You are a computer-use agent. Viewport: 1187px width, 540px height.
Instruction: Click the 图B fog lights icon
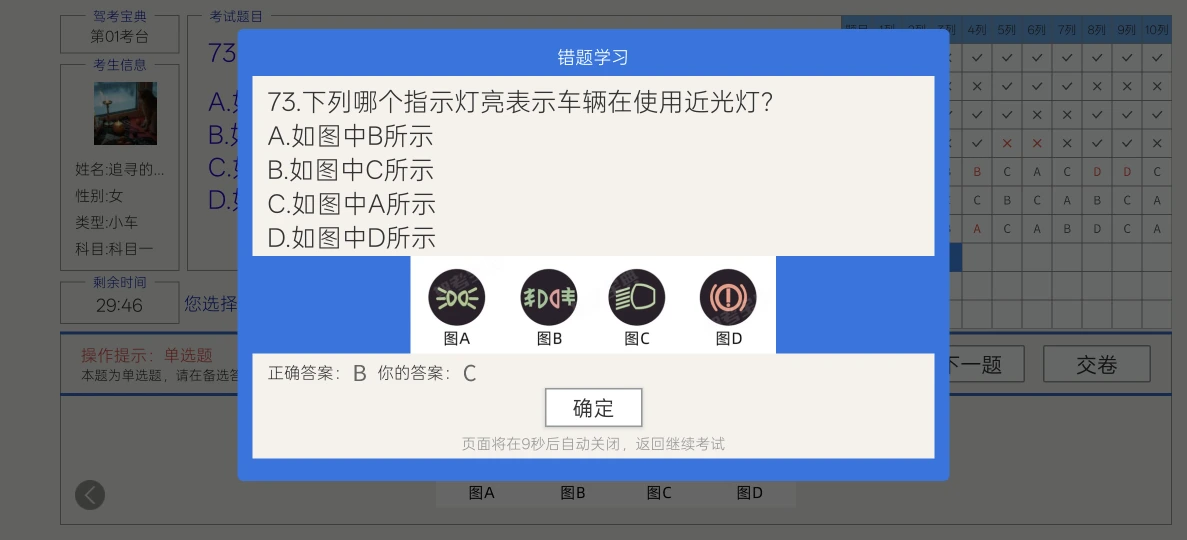(549, 298)
